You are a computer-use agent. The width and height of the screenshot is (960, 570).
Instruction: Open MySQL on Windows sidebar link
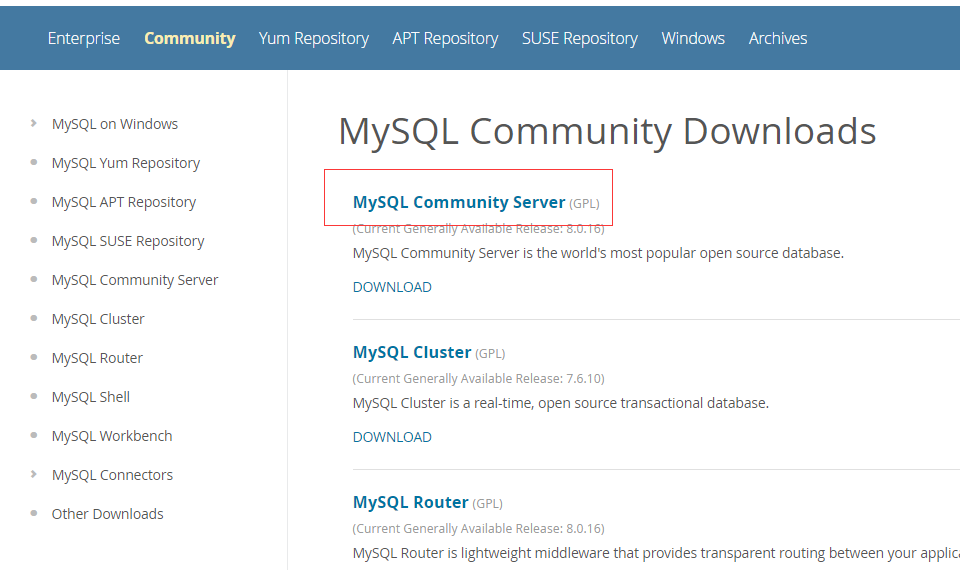pos(114,124)
